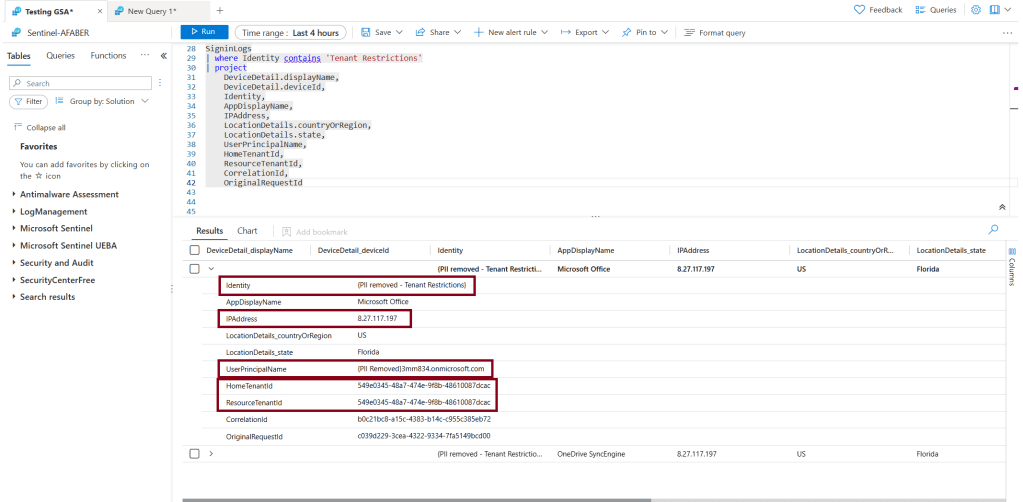Click New alert rule plus icon
This screenshot has height=502, width=1023.
click(479, 32)
